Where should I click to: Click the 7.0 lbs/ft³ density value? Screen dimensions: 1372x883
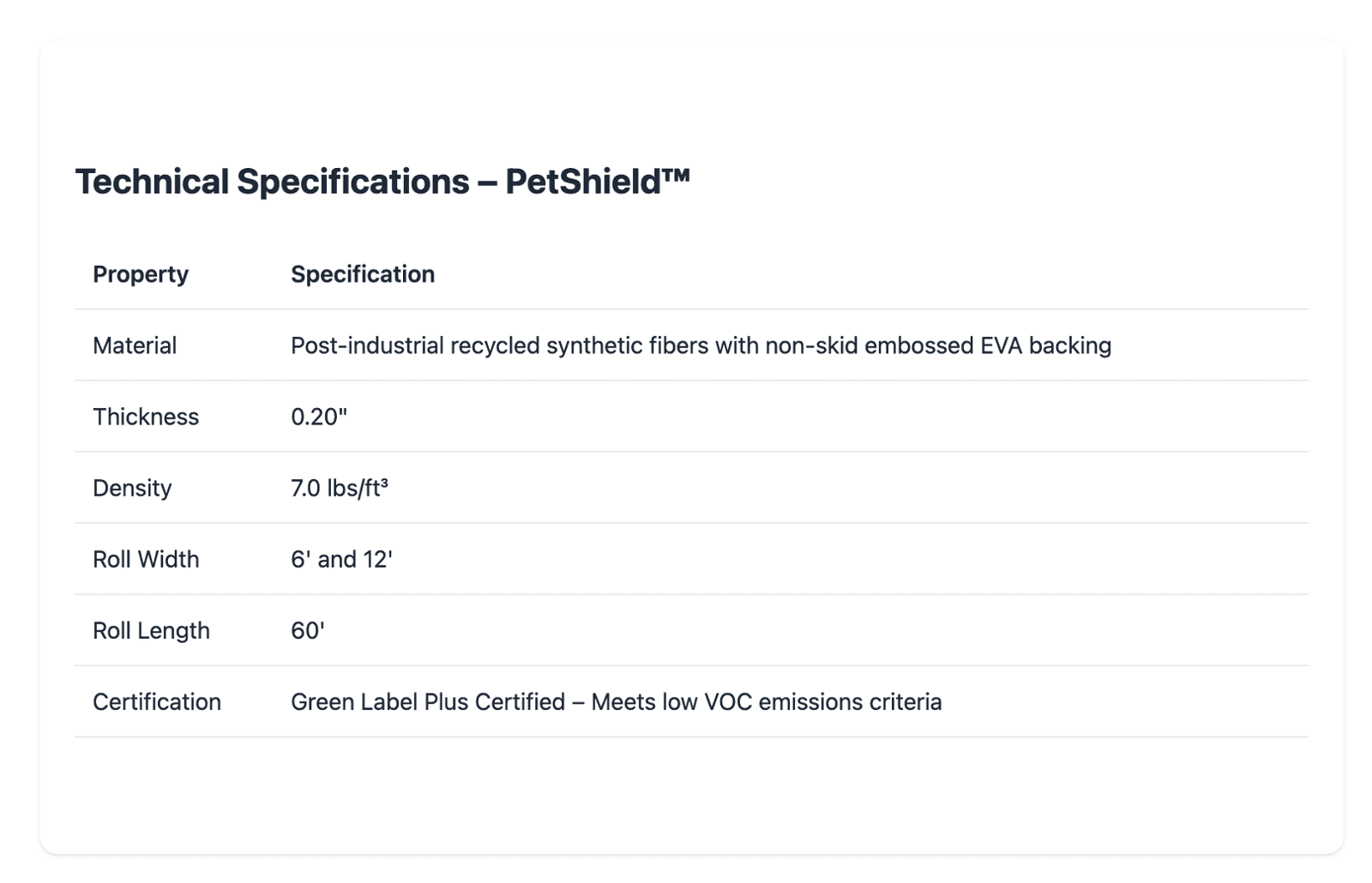click(x=338, y=488)
